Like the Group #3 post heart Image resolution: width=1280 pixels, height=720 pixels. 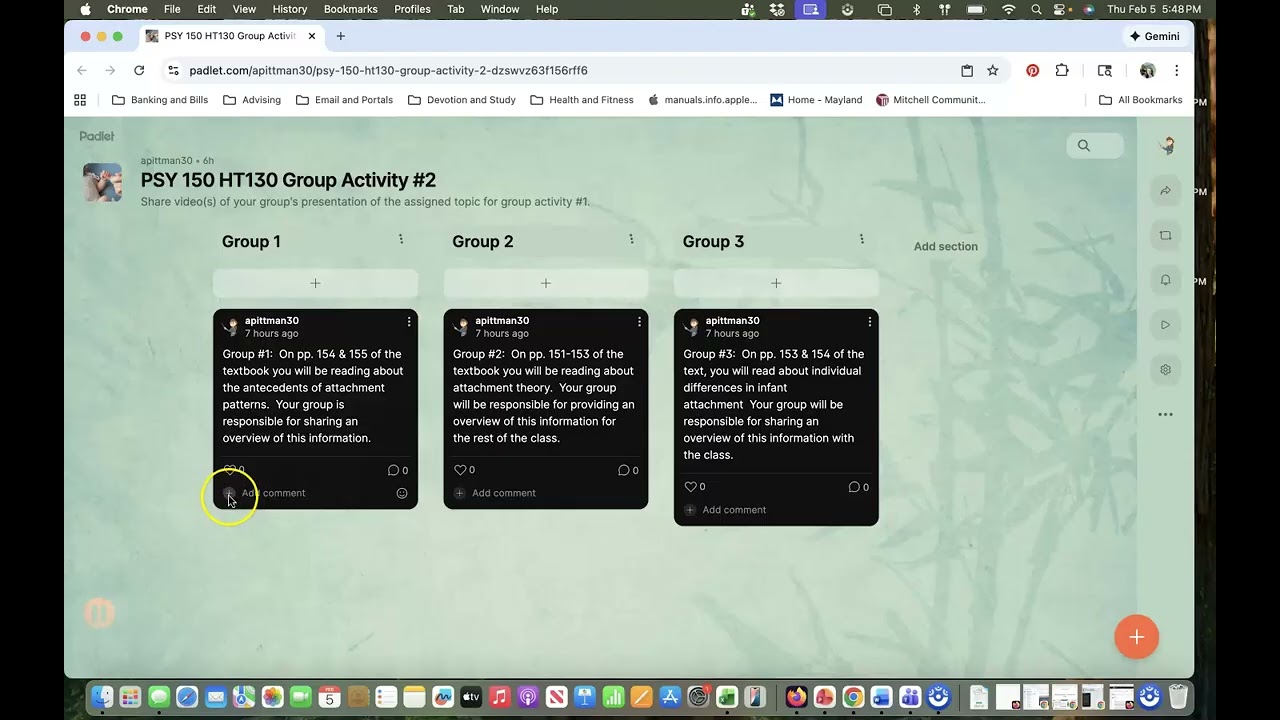[x=690, y=487]
